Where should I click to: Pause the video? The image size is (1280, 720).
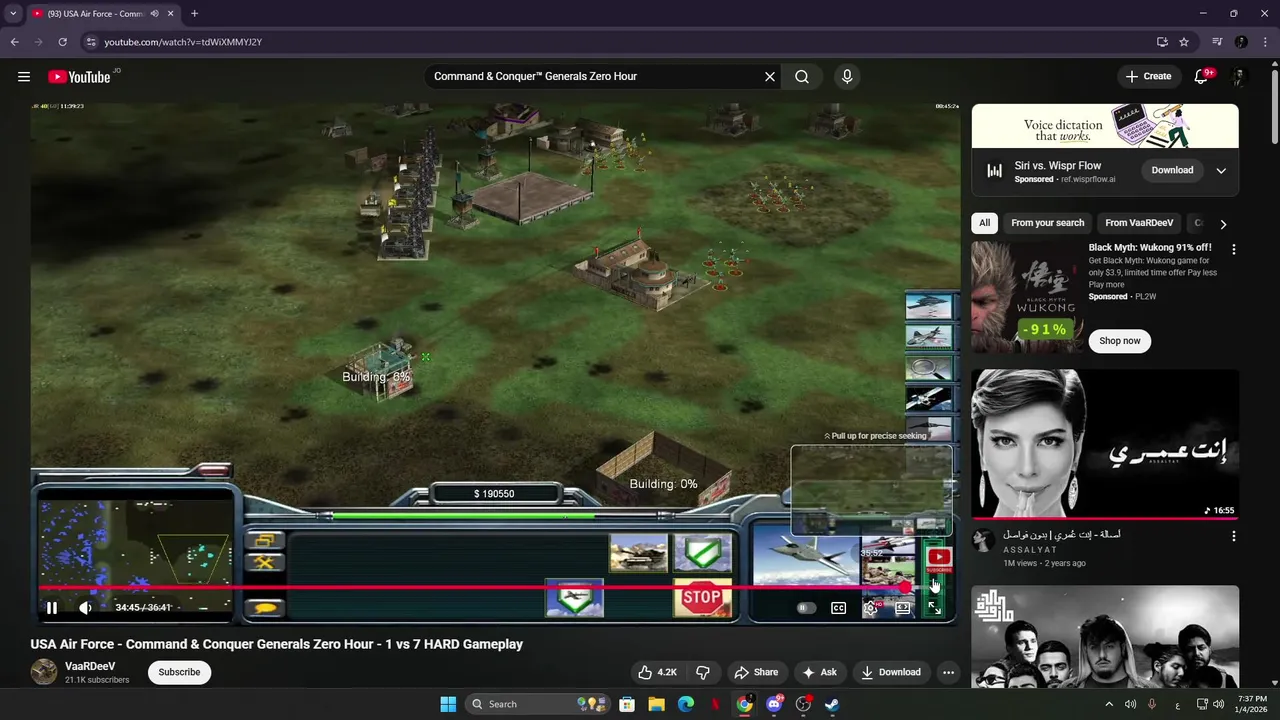[52, 607]
